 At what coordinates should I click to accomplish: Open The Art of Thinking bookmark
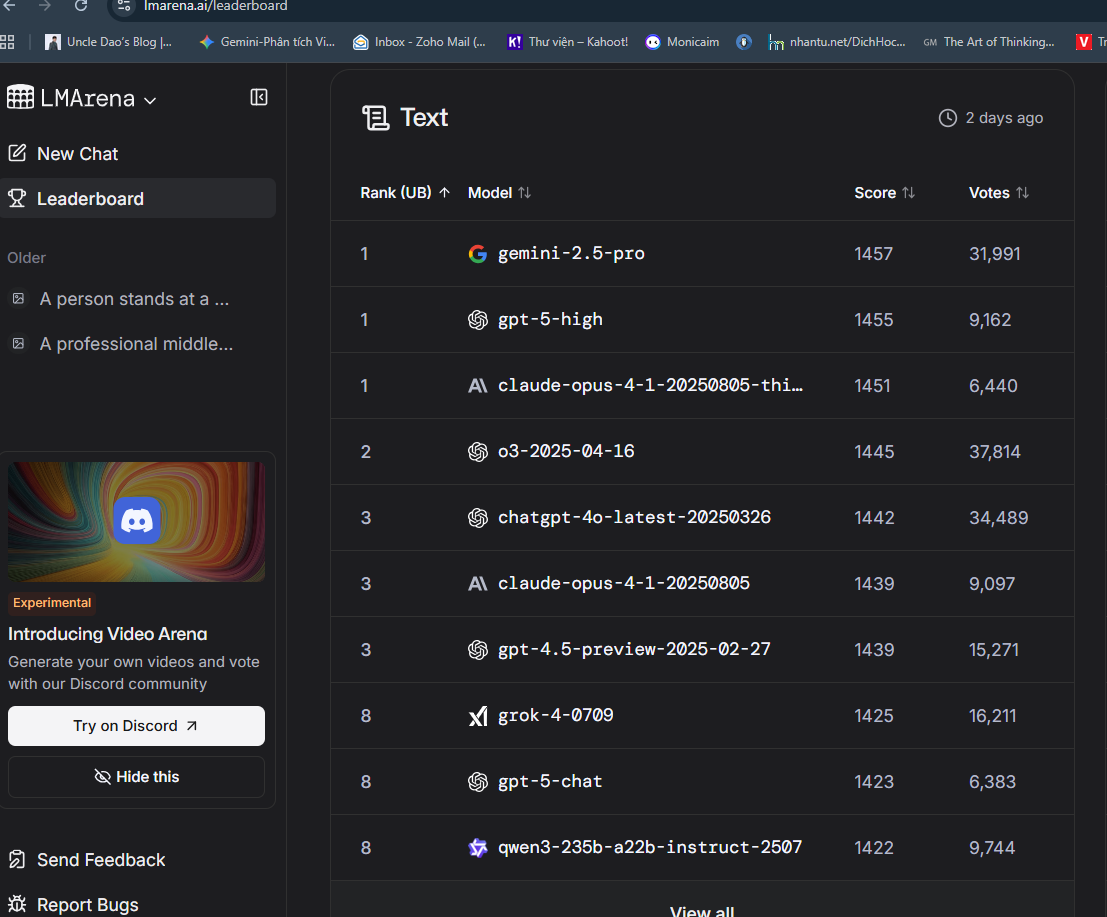pyautogui.click(x=988, y=42)
